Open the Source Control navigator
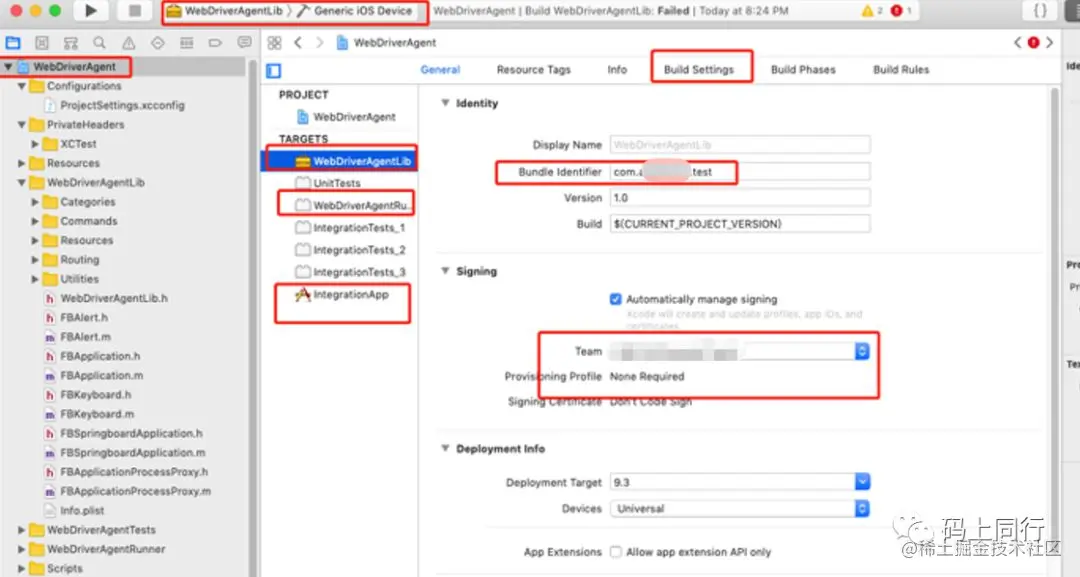 click(42, 43)
